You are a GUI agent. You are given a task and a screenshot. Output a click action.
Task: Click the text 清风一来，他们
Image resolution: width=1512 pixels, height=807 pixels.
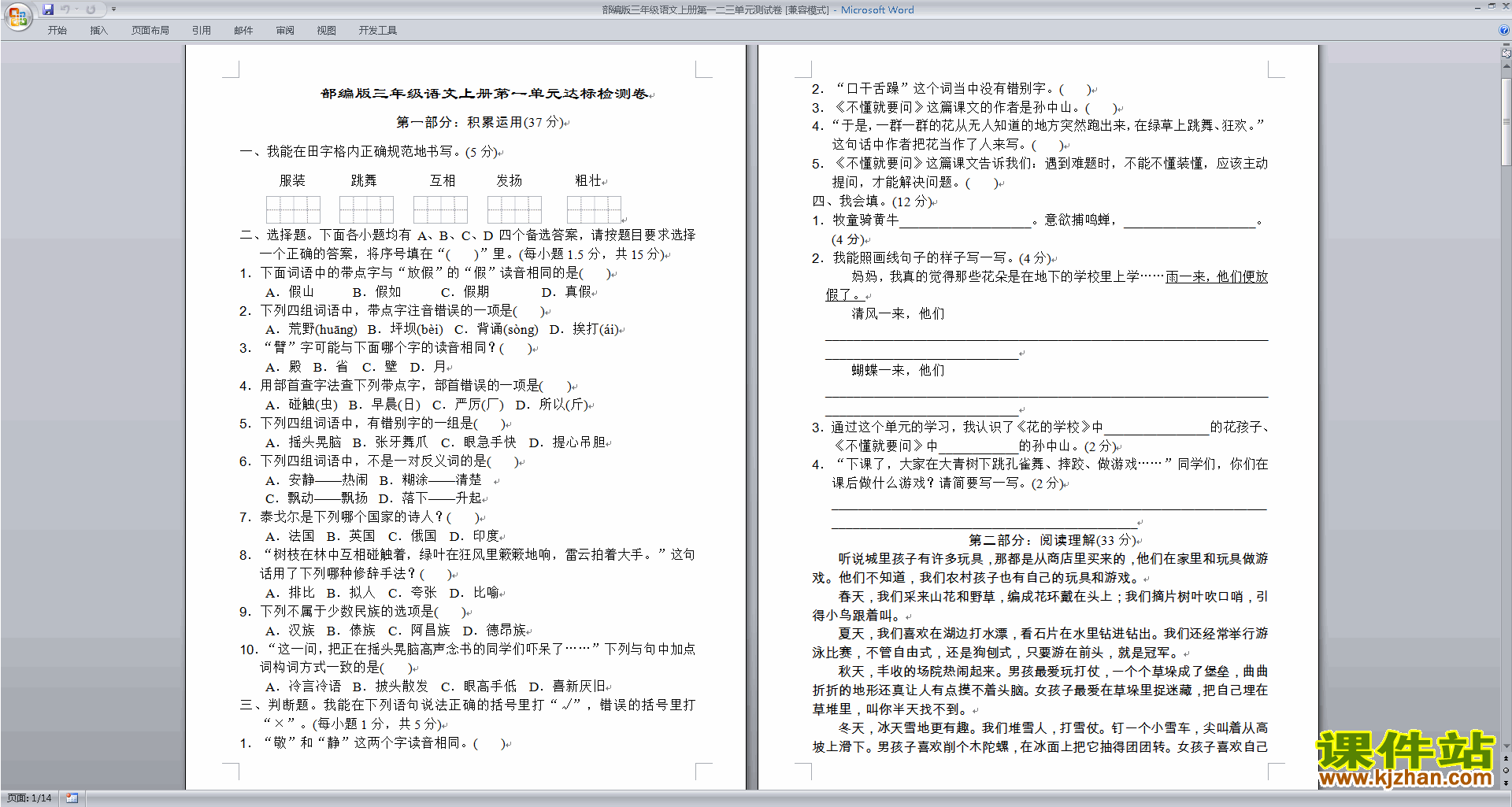pyautogui.click(x=898, y=314)
